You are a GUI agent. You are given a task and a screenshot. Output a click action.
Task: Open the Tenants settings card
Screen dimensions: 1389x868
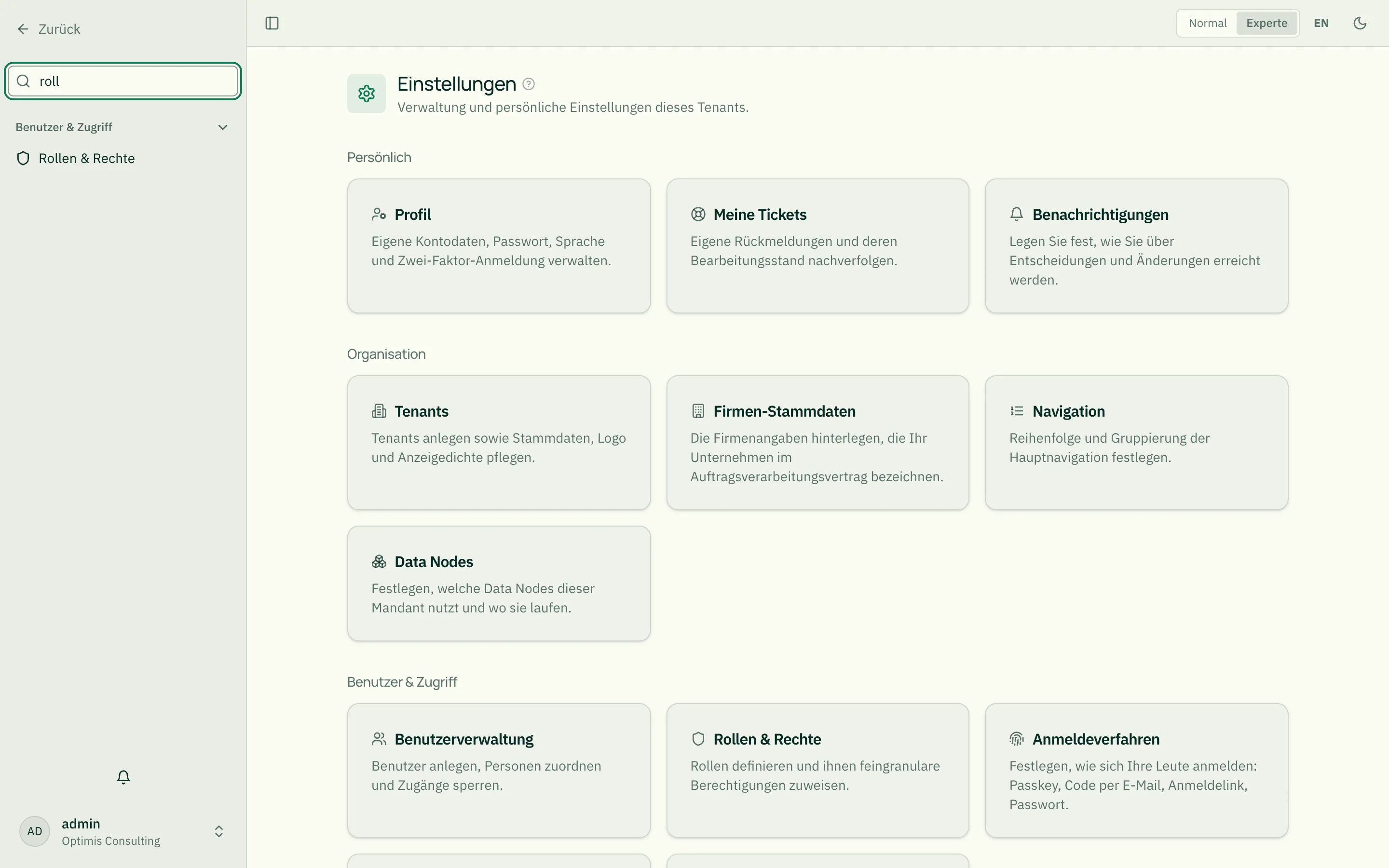coord(499,443)
